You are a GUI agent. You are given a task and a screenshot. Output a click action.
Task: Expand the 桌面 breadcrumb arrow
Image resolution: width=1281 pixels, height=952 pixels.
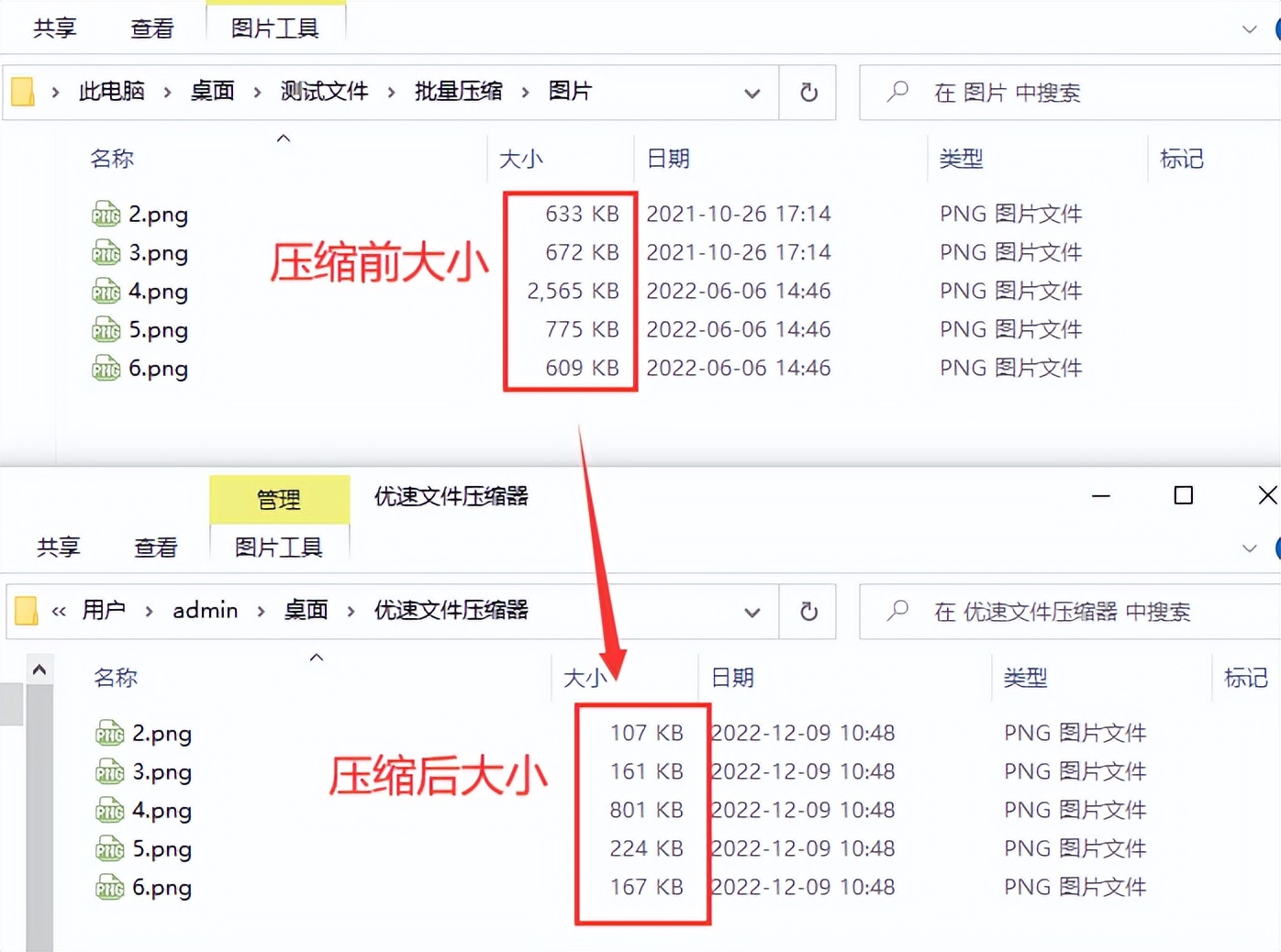[x=255, y=92]
